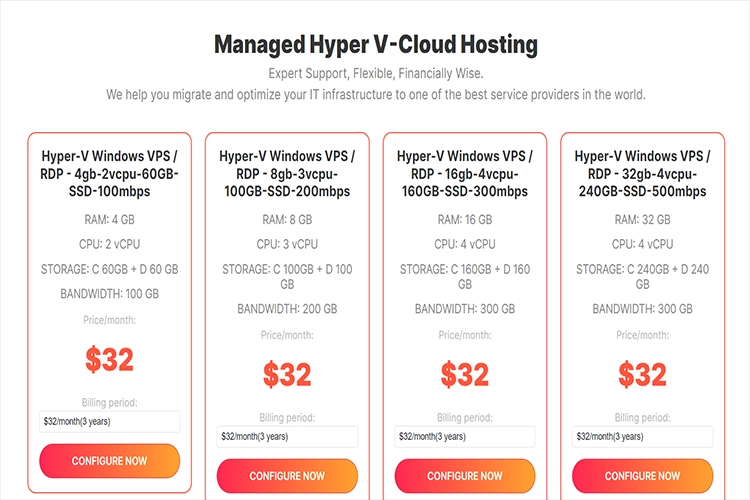Select the 32gb-4vcpu-240GB-SSD-500mbps plan title
Image resolution: width=750 pixels, height=500 pixels.
click(x=642, y=173)
